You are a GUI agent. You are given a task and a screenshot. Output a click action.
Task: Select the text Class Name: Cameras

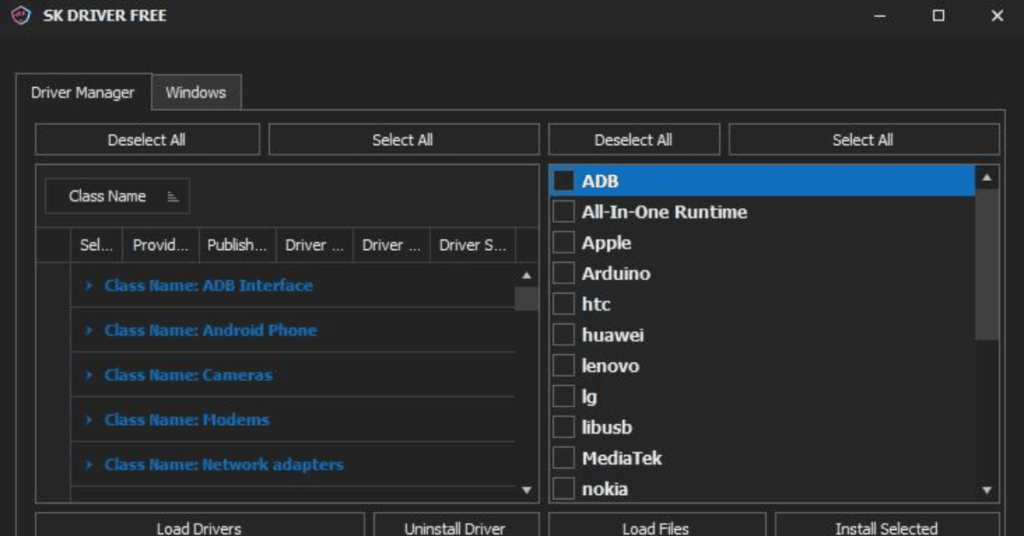(x=188, y=375)
